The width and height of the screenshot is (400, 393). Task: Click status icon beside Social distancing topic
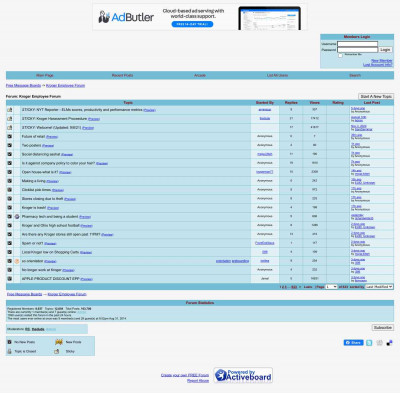[x=9, y=154]
